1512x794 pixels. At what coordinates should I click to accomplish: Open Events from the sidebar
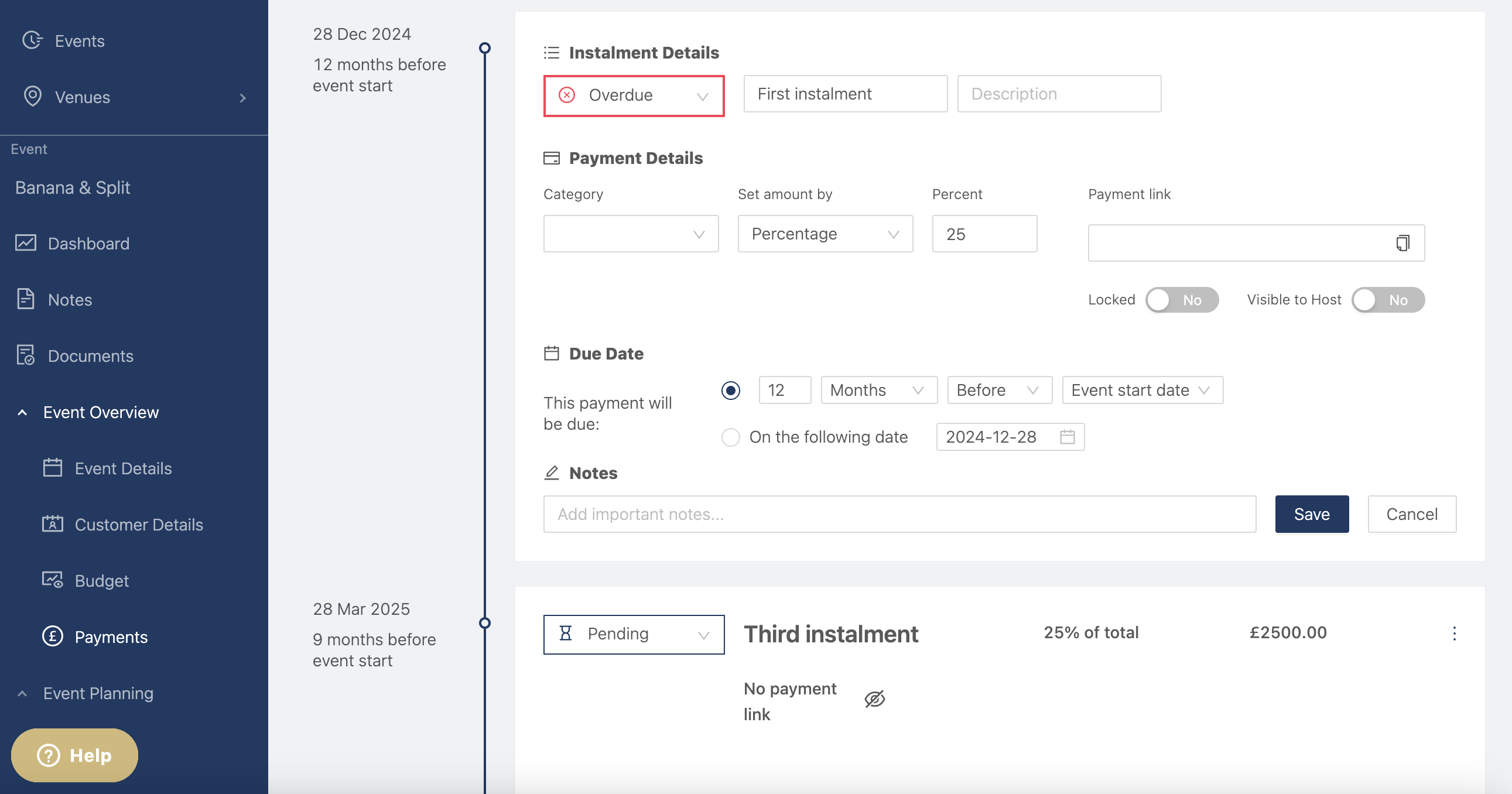[x=79, y=41]
